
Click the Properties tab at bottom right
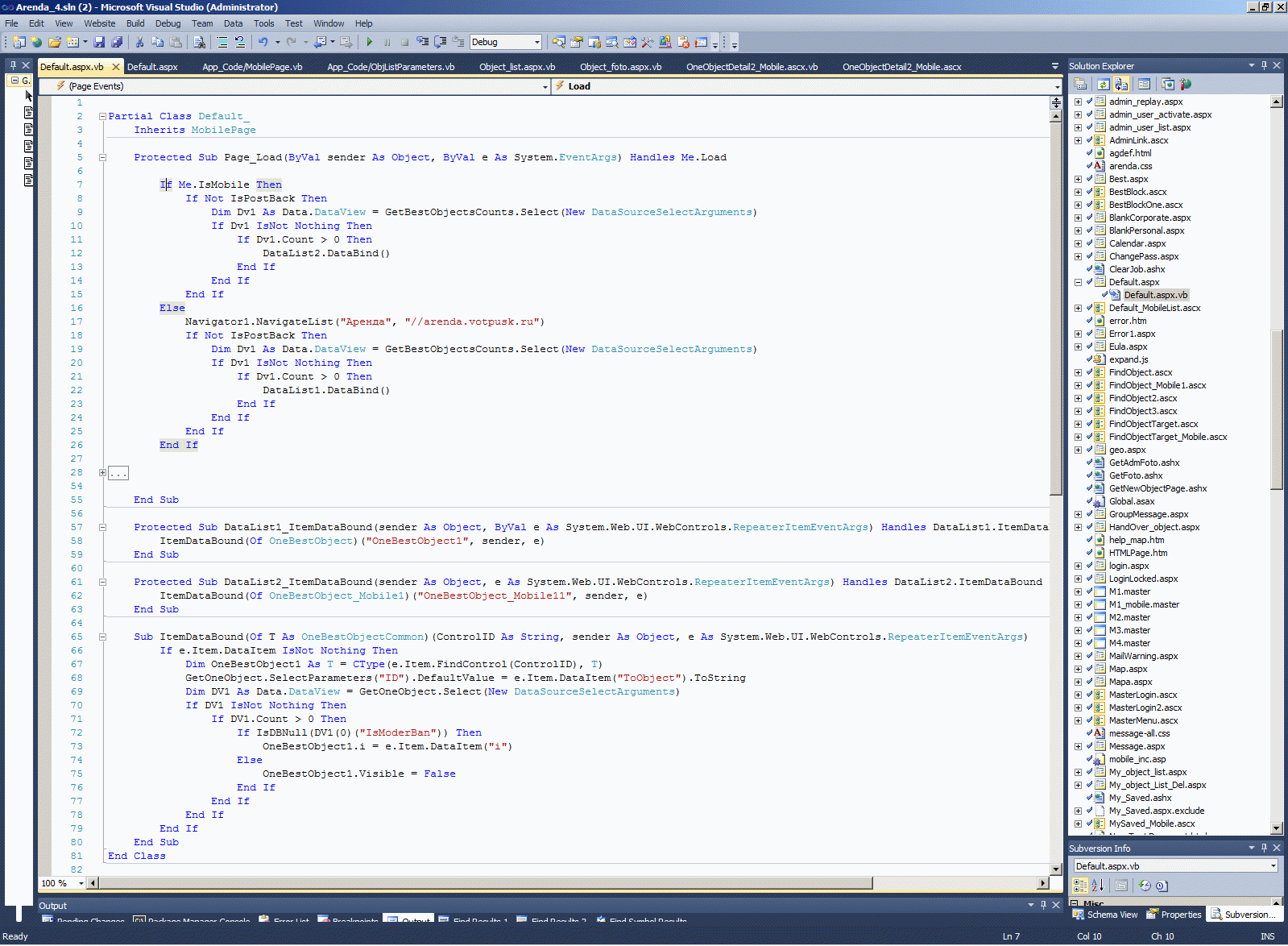click(1174, 915)
